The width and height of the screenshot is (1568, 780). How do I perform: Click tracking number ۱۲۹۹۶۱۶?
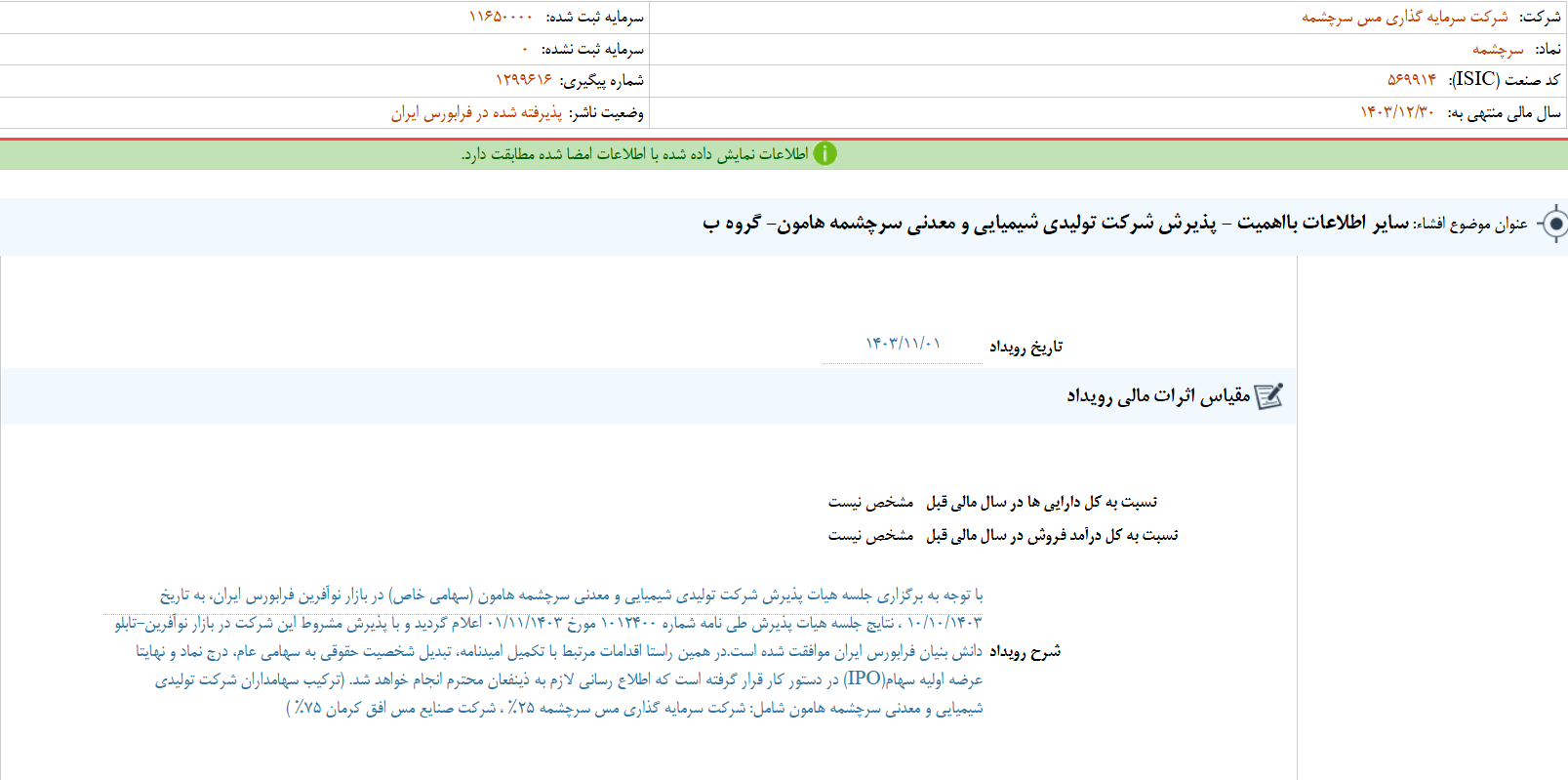click(524, 80)
